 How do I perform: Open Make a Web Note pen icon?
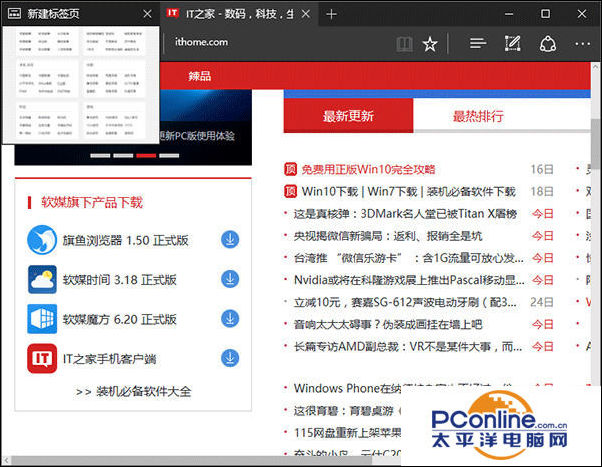pyautogui.click(x=513, y=43)
